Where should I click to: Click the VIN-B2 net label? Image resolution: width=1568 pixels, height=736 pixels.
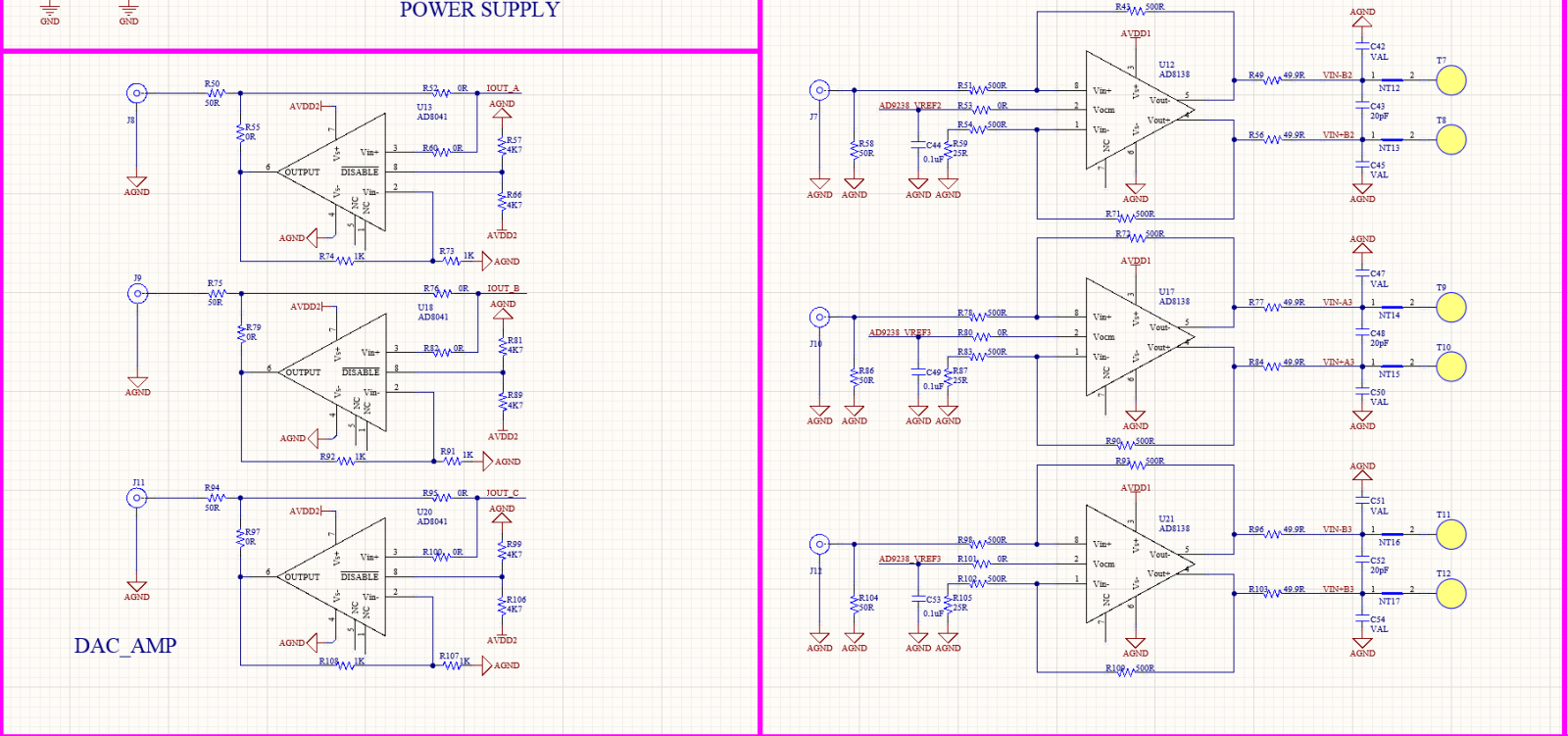tap(1337, 75)
